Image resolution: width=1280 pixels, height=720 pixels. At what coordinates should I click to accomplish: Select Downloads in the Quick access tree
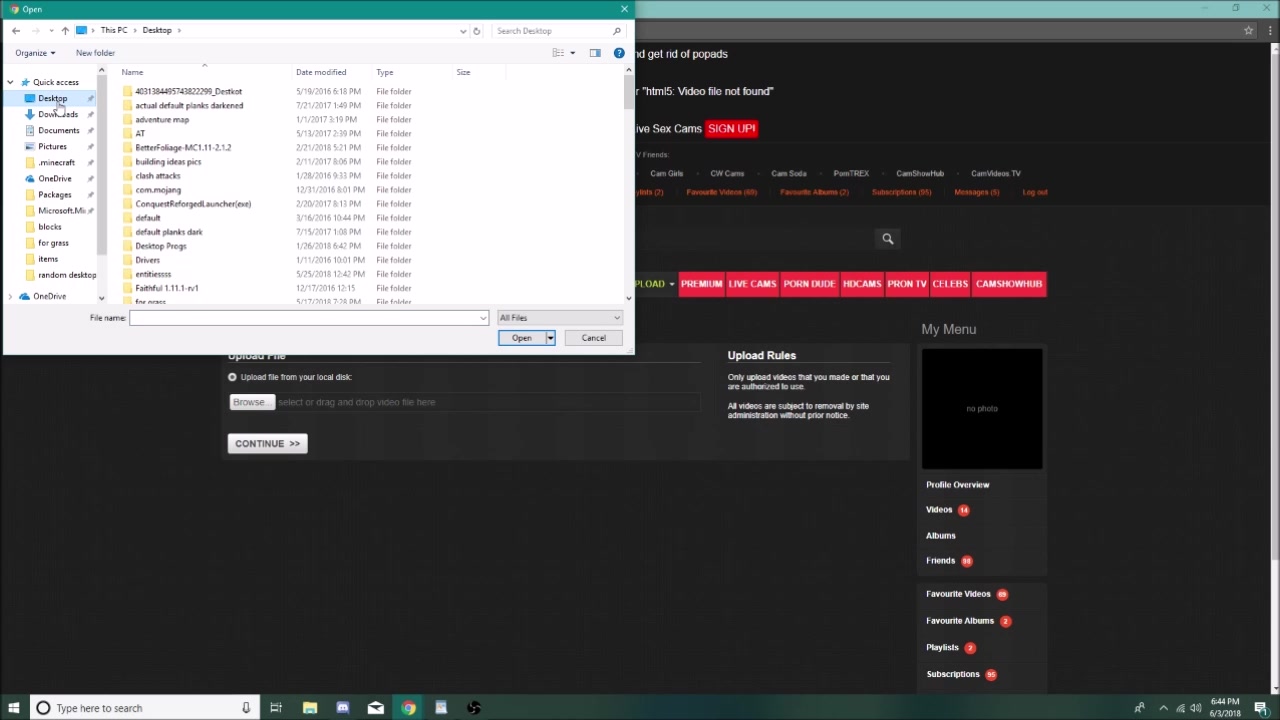[57, 115]
